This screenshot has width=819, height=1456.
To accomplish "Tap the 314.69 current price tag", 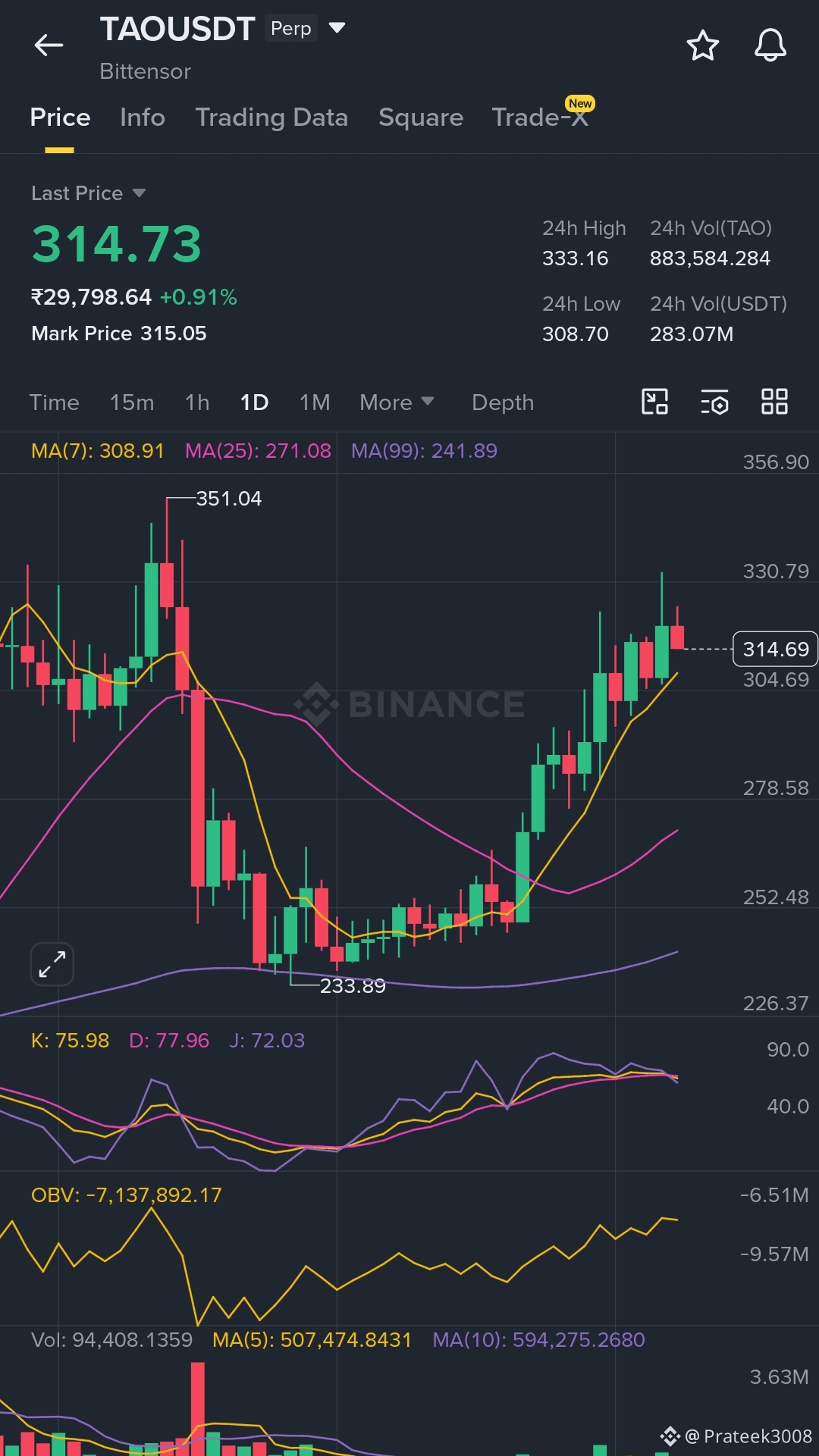I will point(775,650).
